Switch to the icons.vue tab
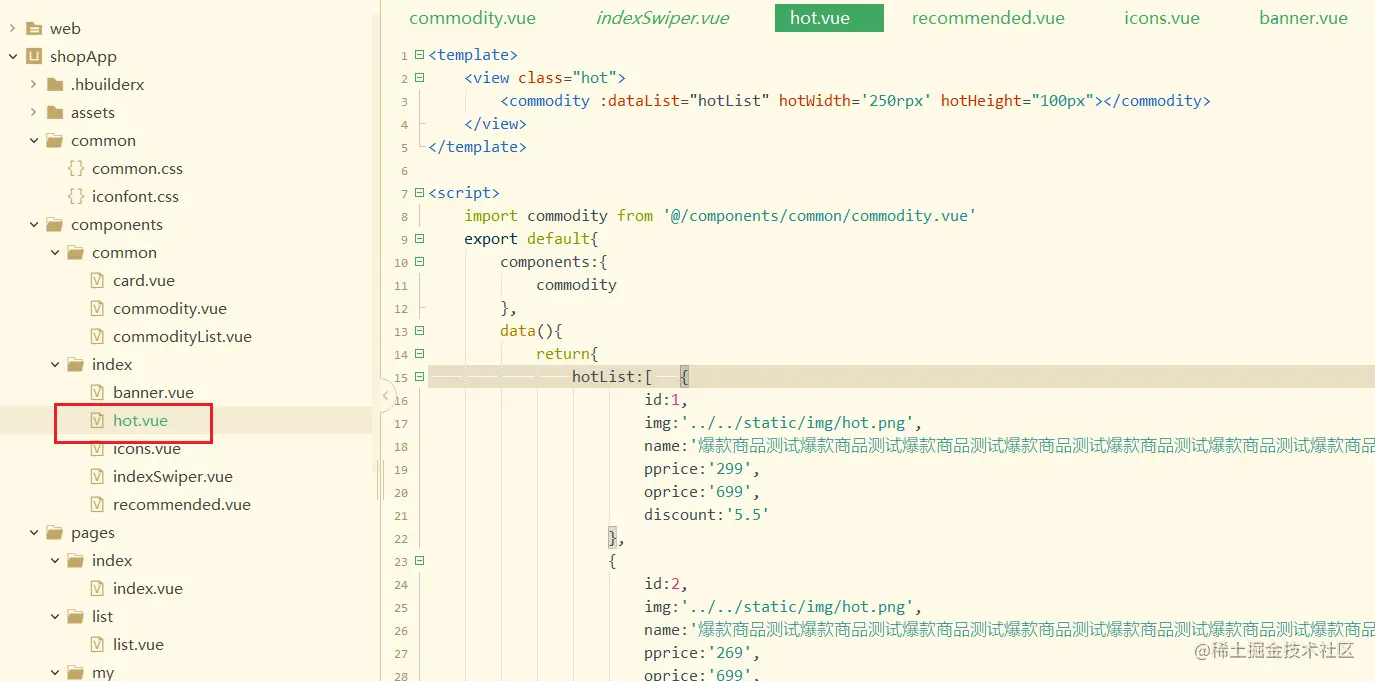This screenshot has height=681, width=1375. pyautogui.click(x=1161, y=18)
